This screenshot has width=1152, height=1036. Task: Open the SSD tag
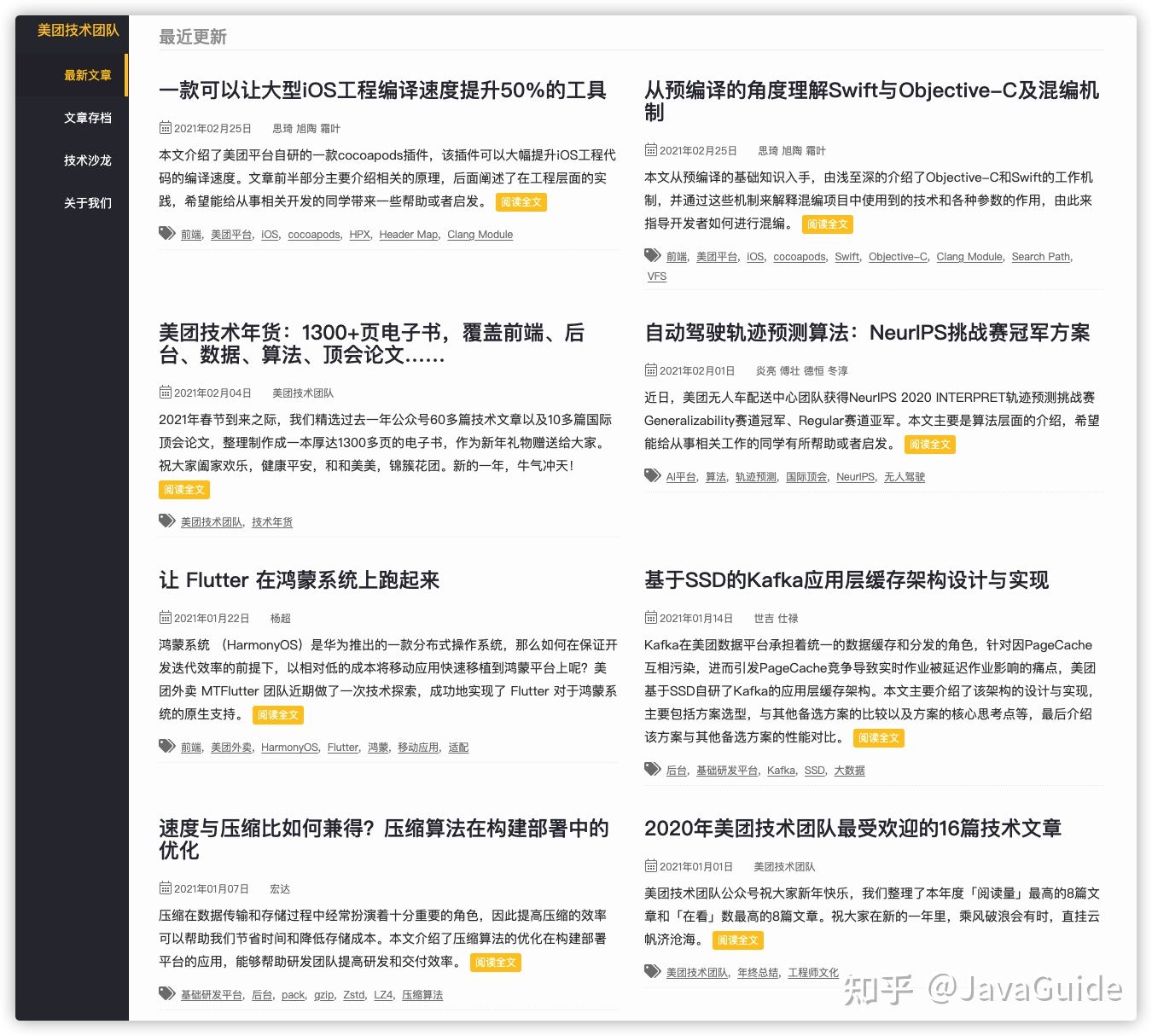click(x=815, y=771)
